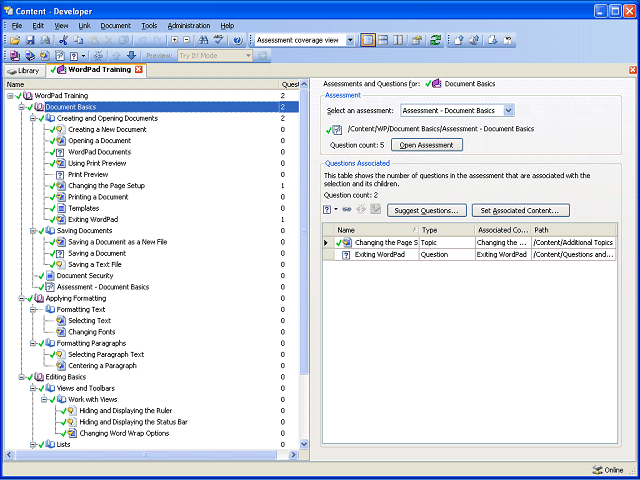Collapse Creating and Opening Documents section
Image resolution: width=640 pixels, height=480 pixels.
33,118
